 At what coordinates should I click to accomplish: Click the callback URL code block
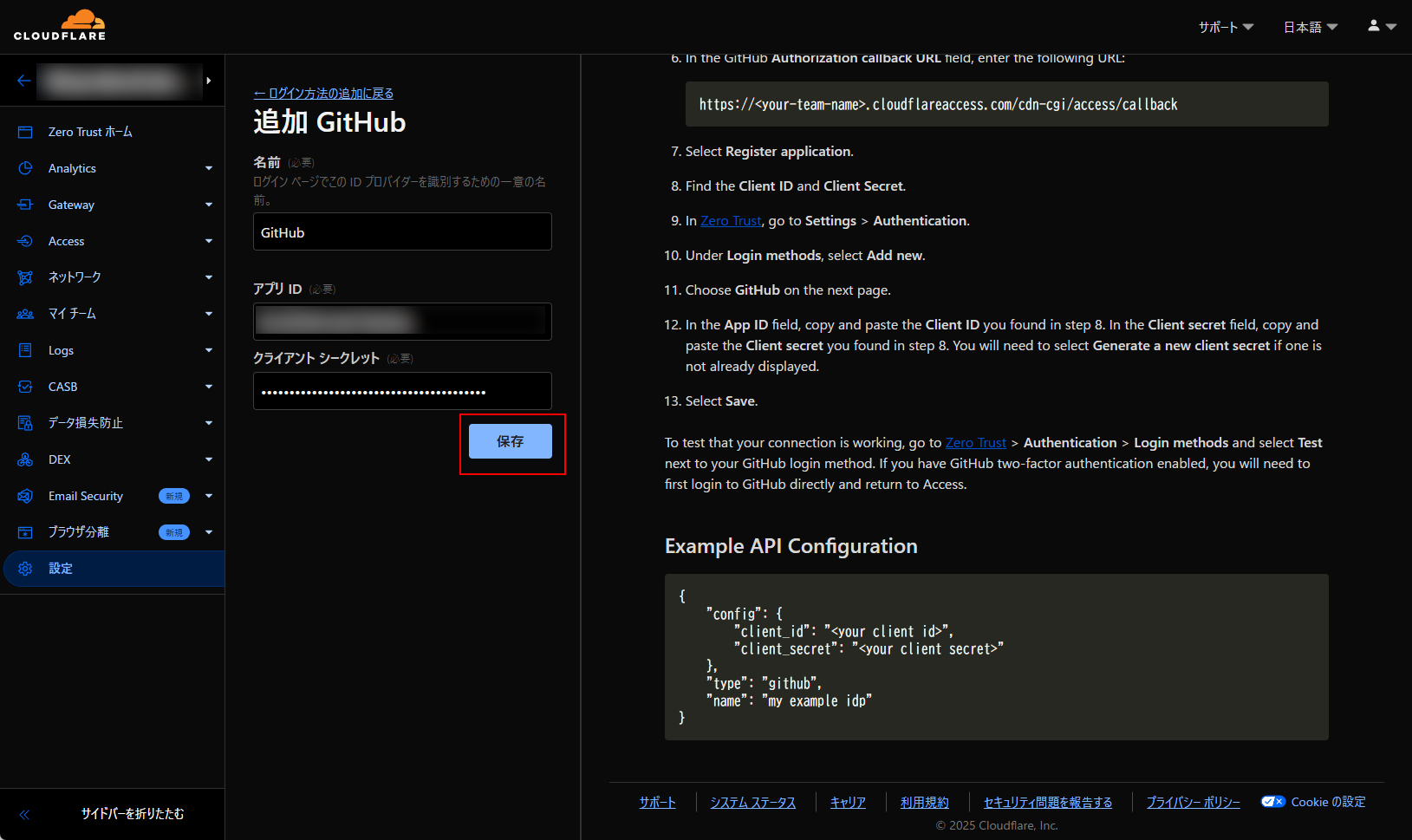point(1006,104)
